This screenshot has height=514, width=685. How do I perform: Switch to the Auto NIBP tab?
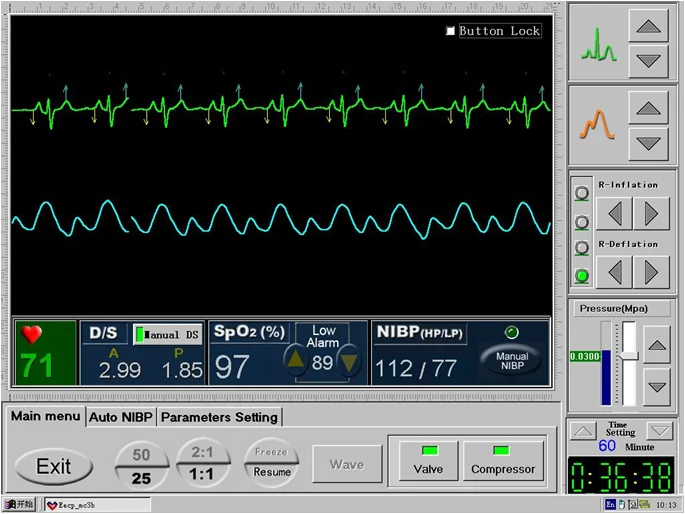coord(120,417)
